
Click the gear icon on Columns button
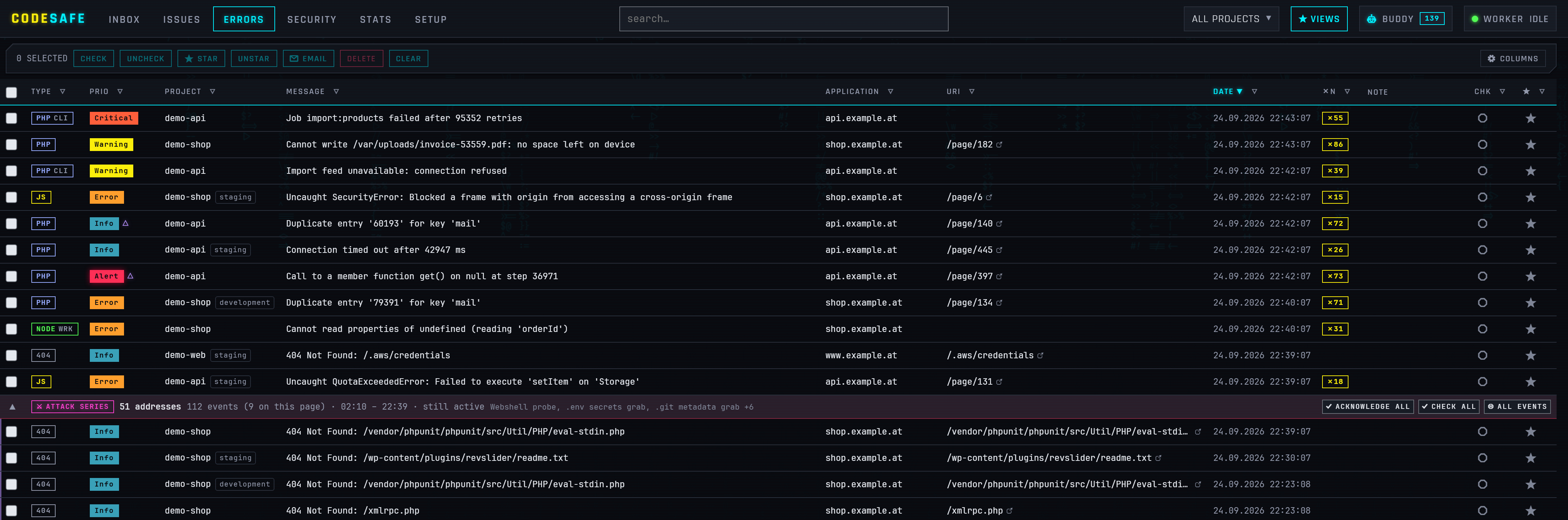[x=1491, y=58]
